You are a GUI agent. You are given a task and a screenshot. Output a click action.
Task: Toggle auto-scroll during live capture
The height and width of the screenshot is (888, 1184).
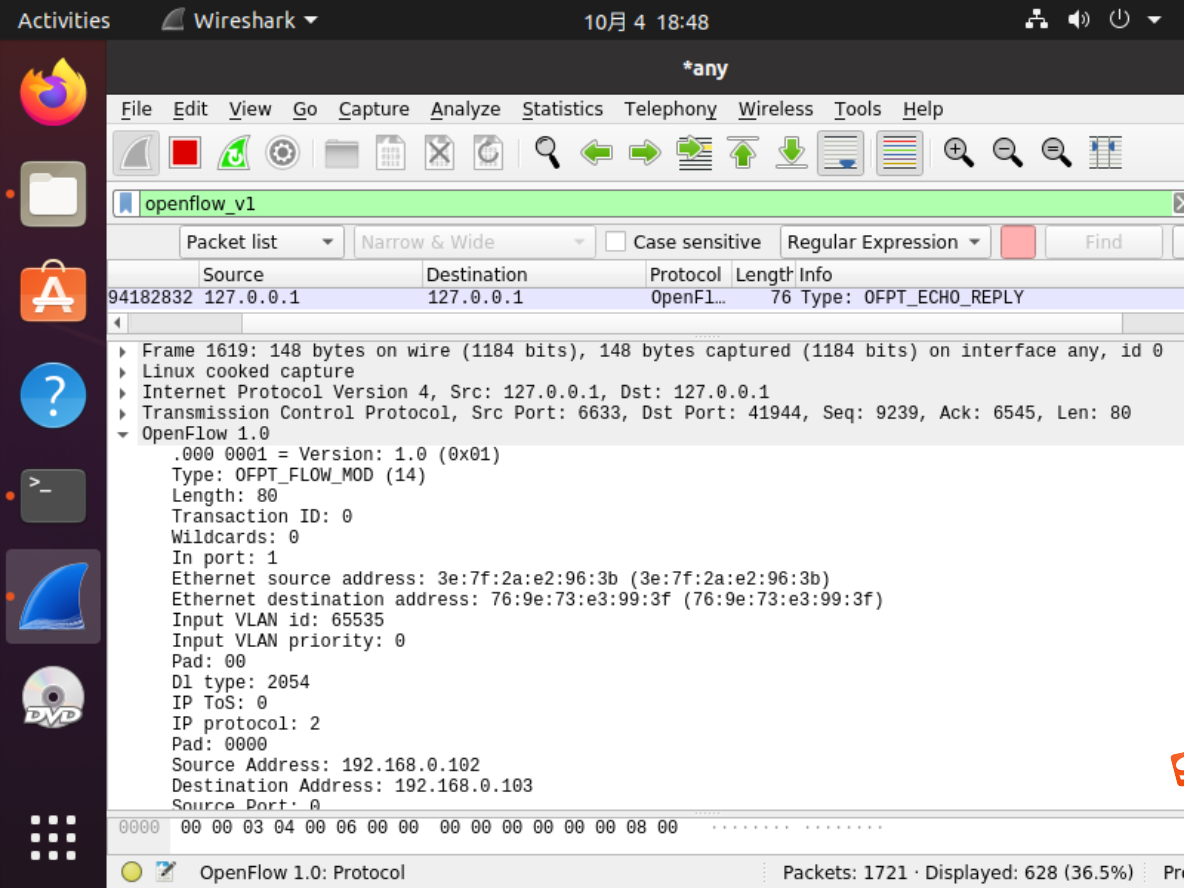840,153
